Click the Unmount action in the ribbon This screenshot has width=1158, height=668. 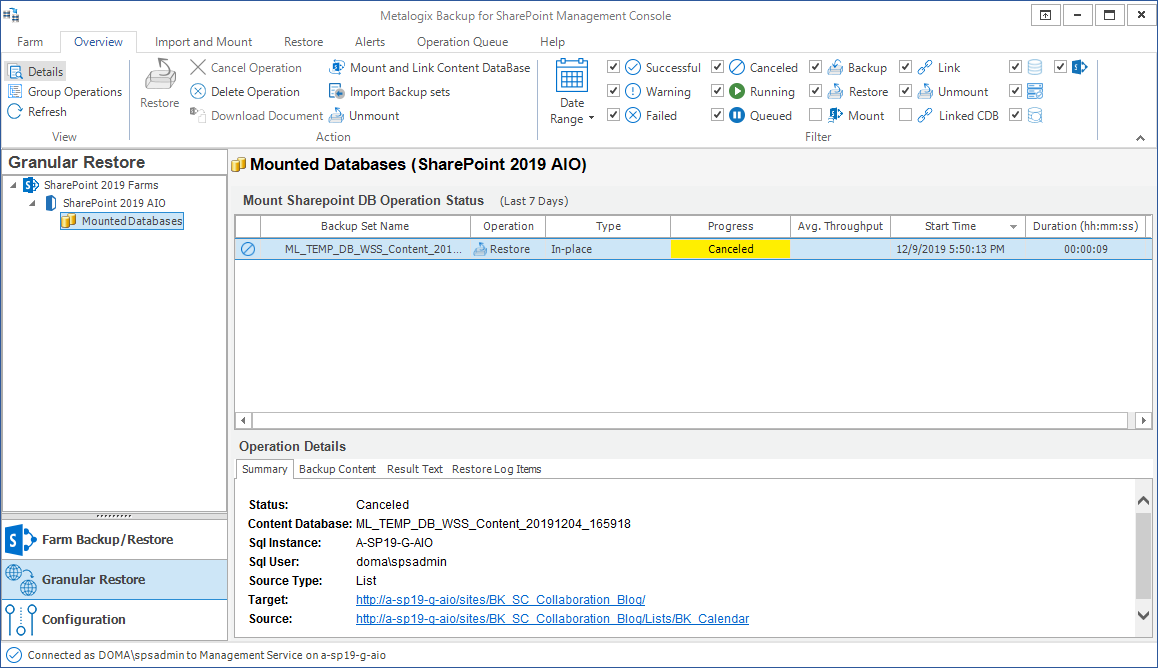coord(337,116)
